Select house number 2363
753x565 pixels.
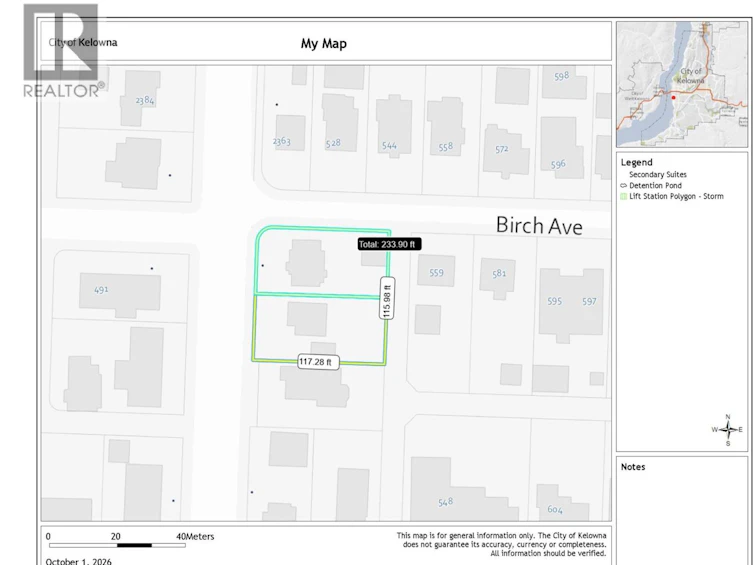click(281, 141)
